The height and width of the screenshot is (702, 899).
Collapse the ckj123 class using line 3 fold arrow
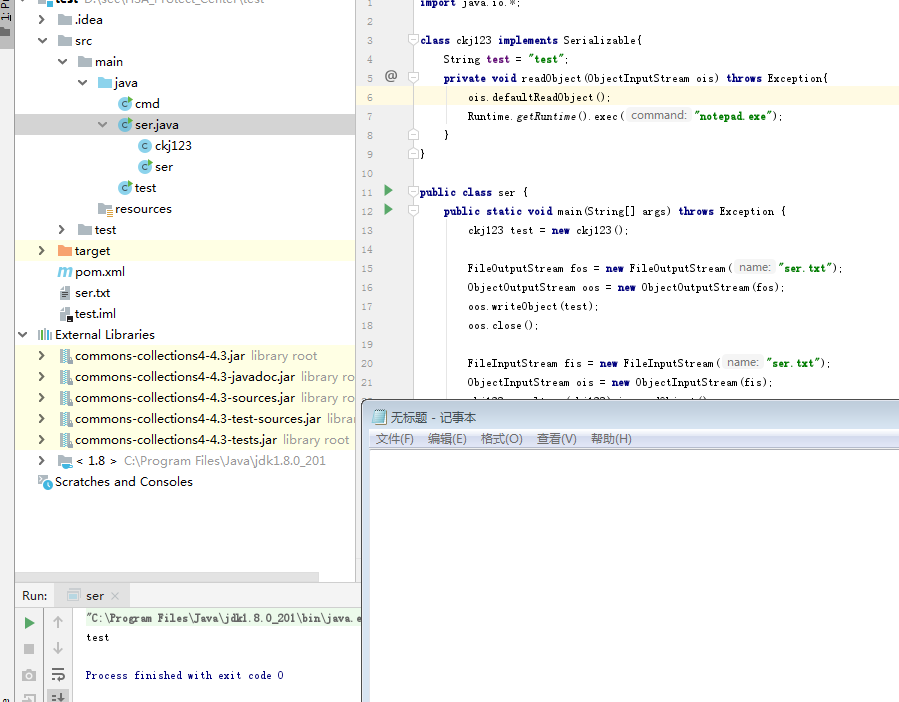[412, 39]
